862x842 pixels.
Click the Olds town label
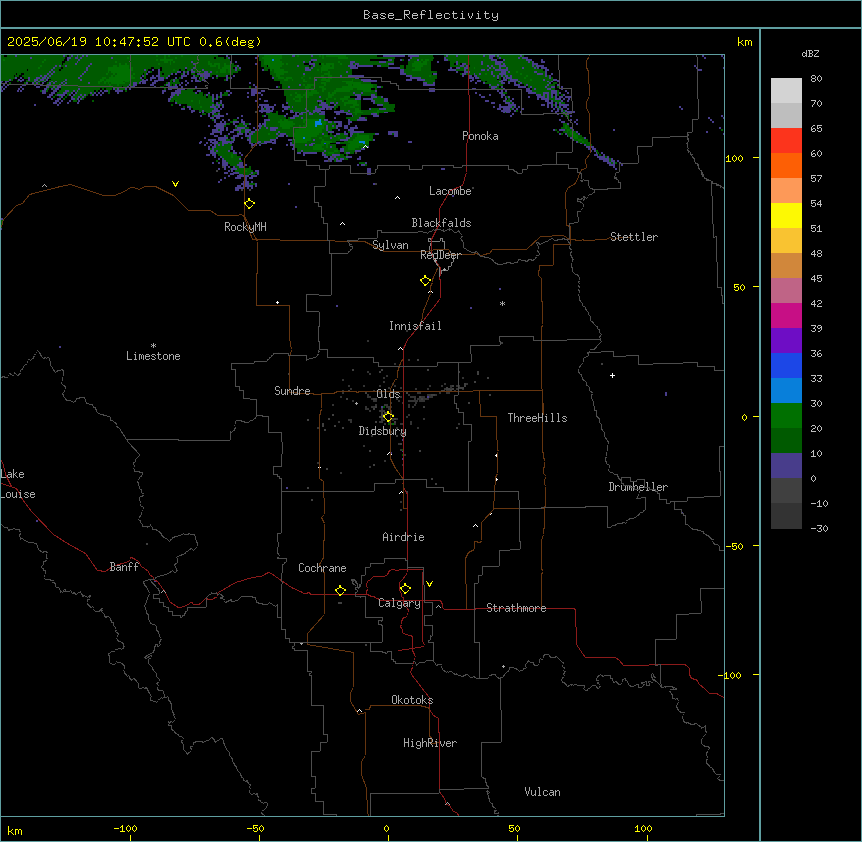click(x=388, y=394)
